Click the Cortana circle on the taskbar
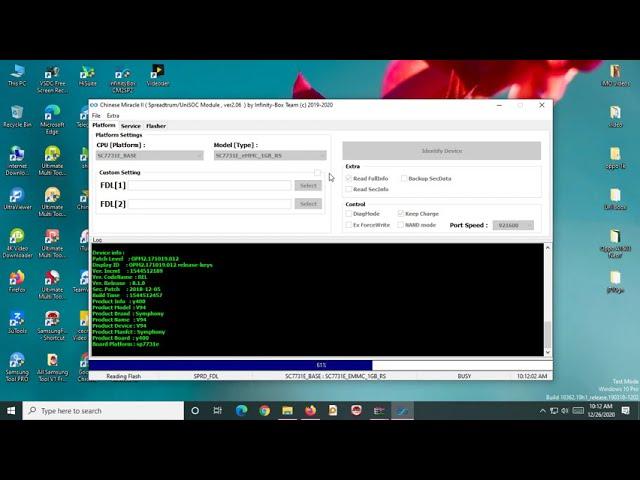The height and width of the screenshot is (480, 640). (195, 411)
